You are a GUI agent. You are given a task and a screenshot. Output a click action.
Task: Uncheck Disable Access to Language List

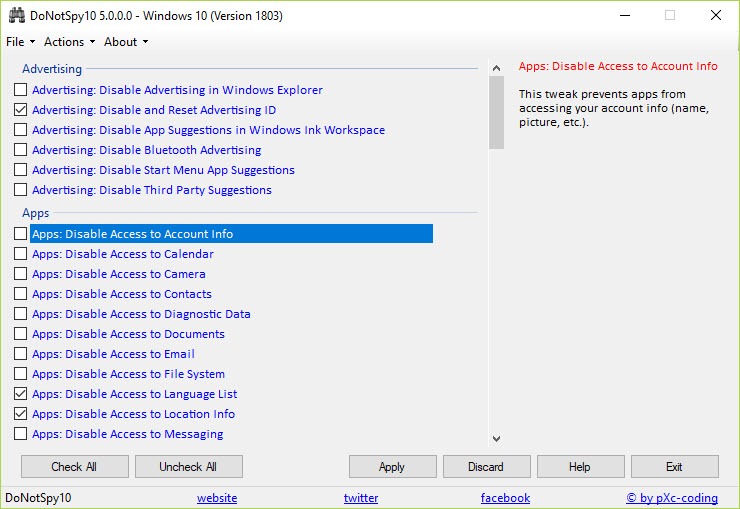click(x=20, y=393)
